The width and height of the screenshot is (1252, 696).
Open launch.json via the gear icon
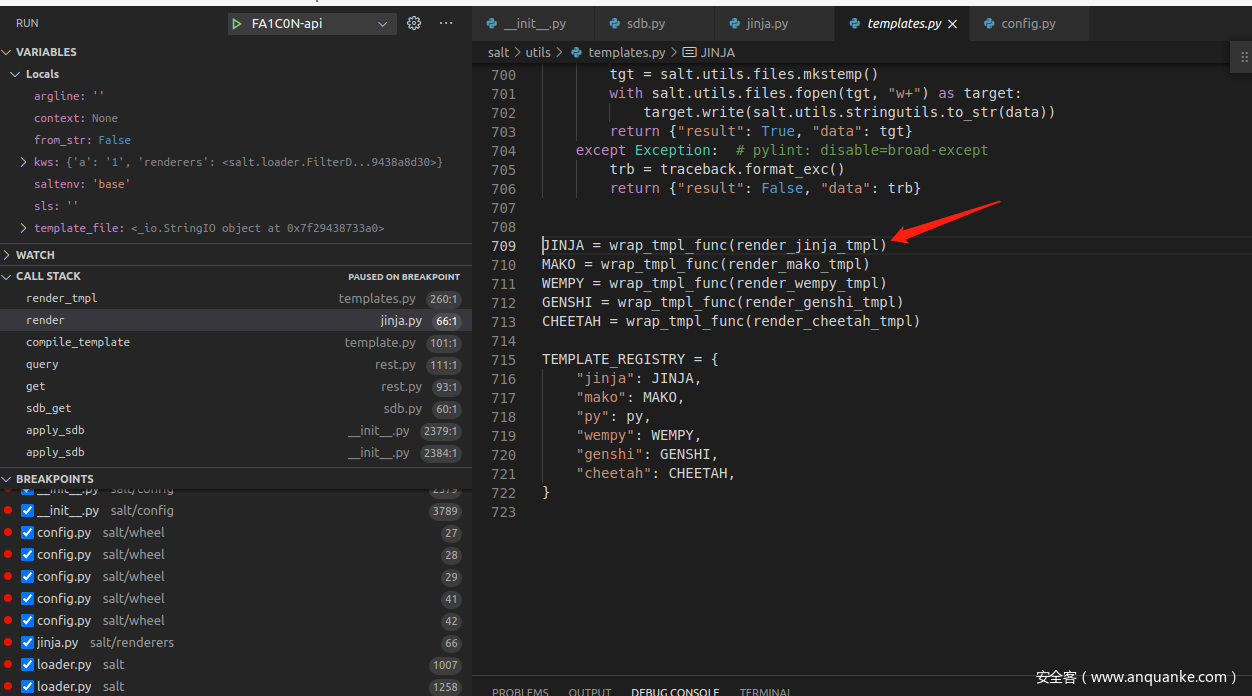pyautogui.click(x=414, y=23)
